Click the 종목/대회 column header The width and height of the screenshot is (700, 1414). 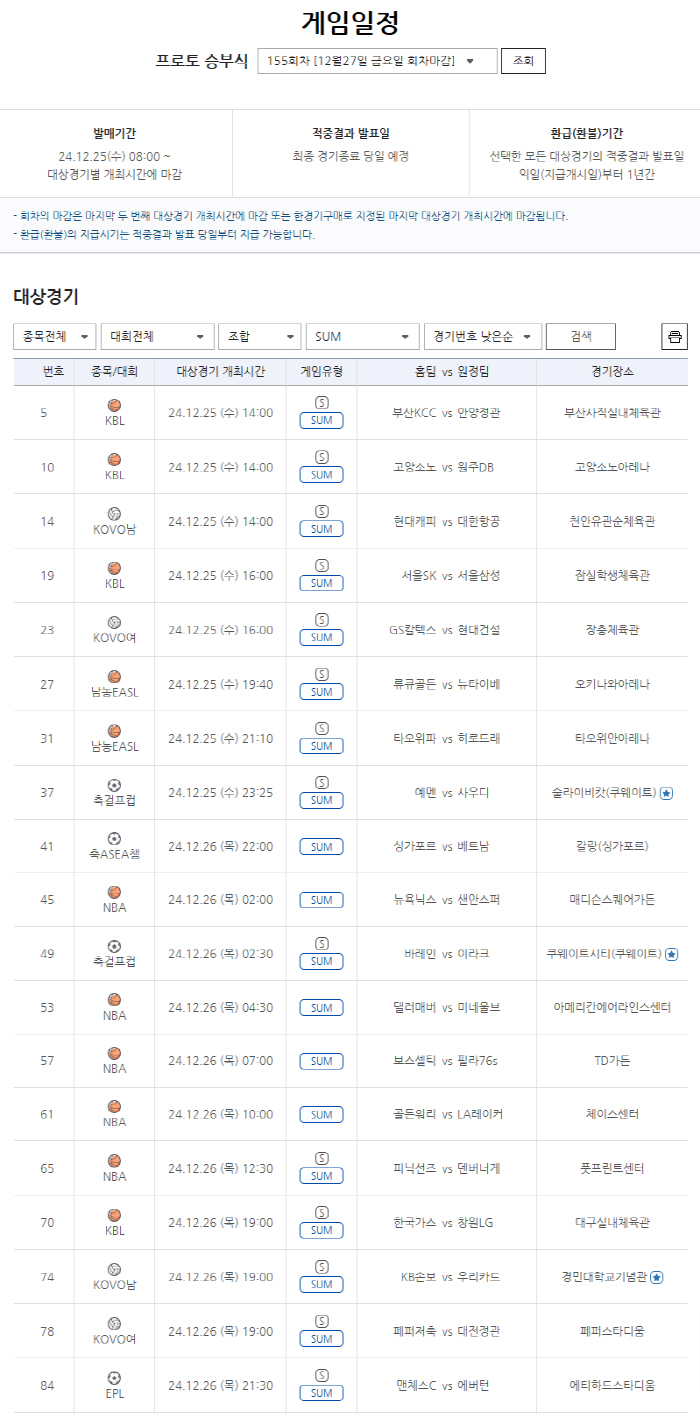coord(114,371)
